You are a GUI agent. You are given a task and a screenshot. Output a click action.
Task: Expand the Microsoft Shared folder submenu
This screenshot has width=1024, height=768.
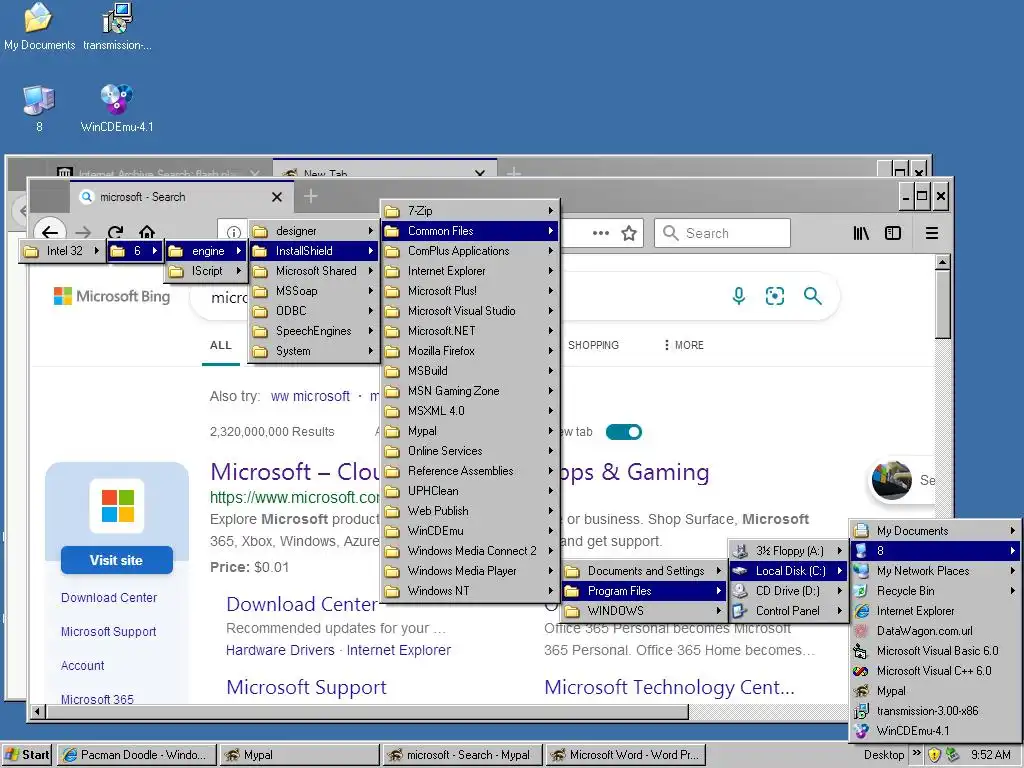point(313,271)
